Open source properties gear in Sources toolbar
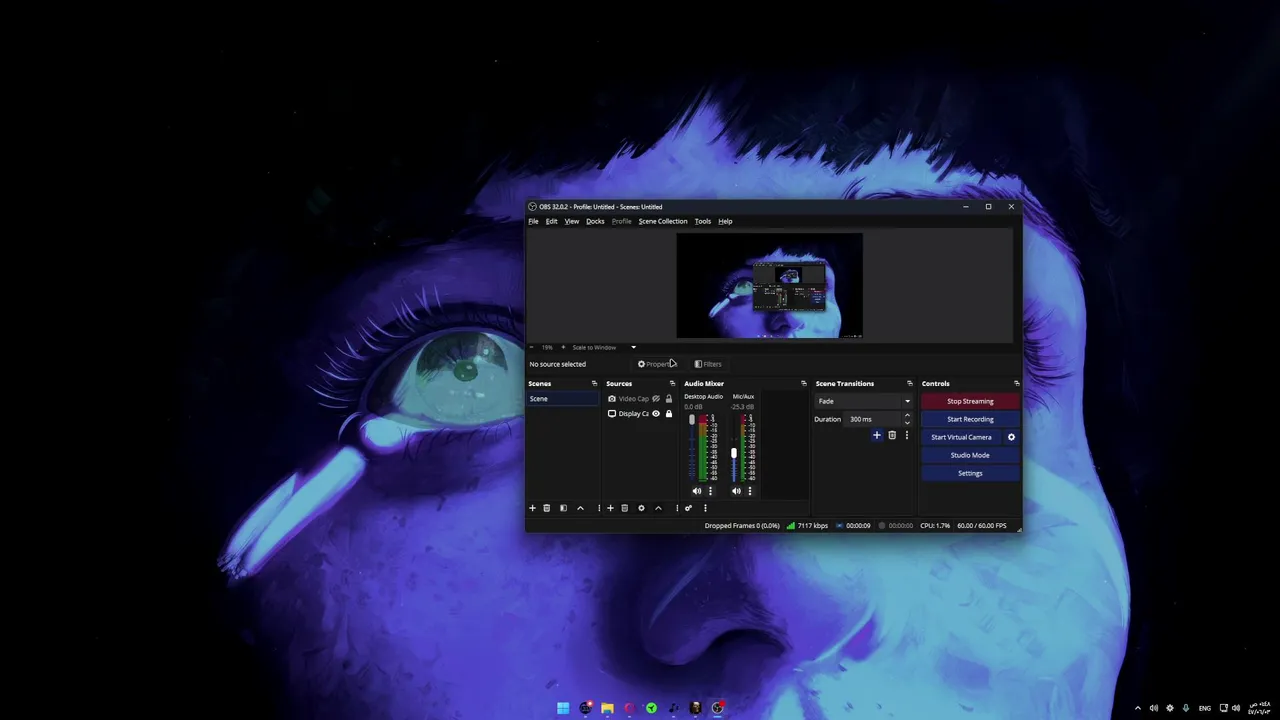Viewport: 1280px width, 720px height. [641, 508]
